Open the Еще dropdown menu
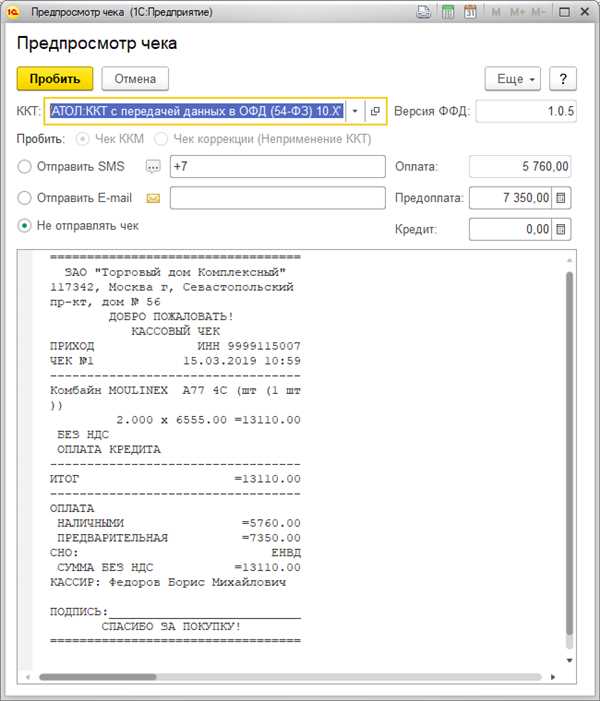This screenshot has height=701, width=600. coord(513,79)
